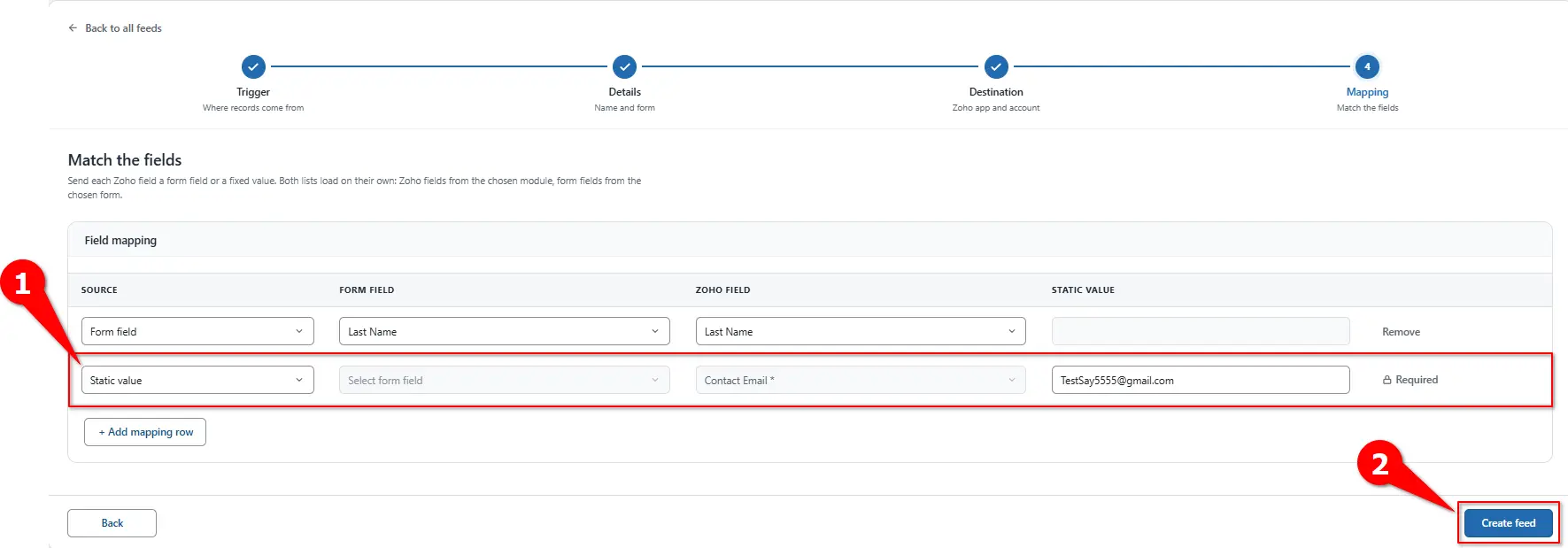Click the Match the fields heading
The height and width of the screenshot is (548, 1568).
click(x=125, y=160)
